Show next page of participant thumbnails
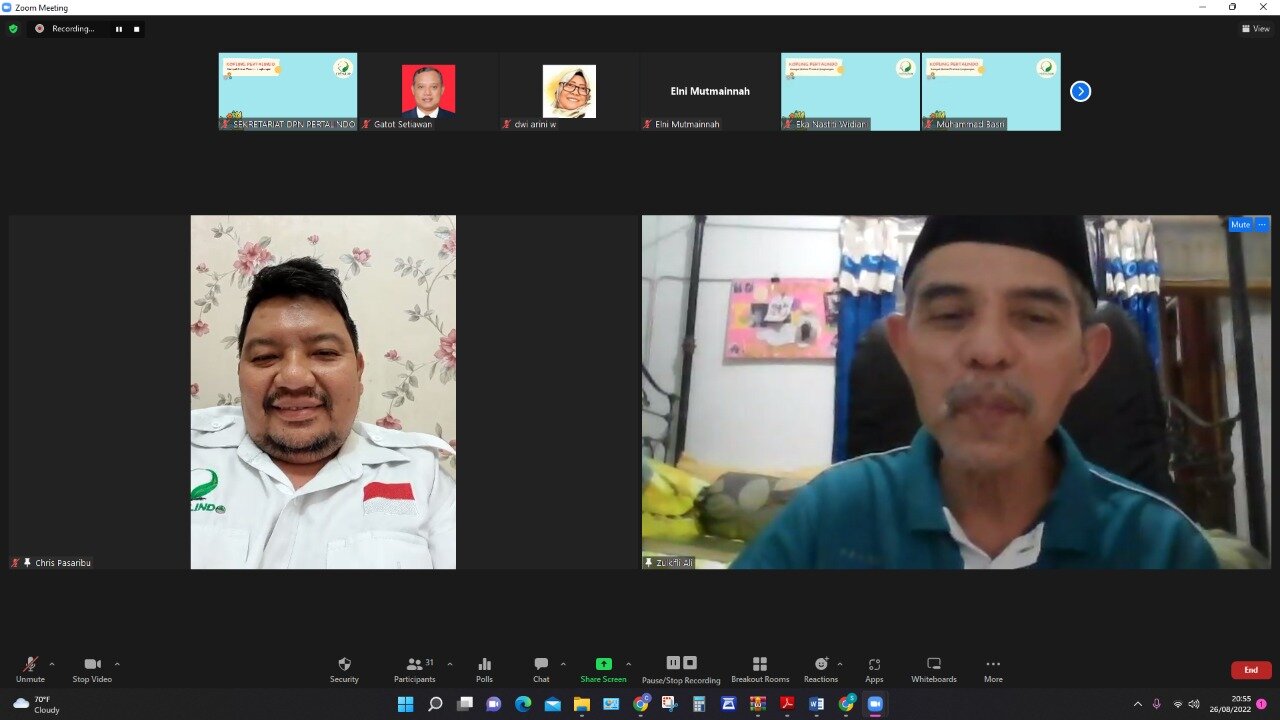1280x720 pixels. pos(1080,92)
